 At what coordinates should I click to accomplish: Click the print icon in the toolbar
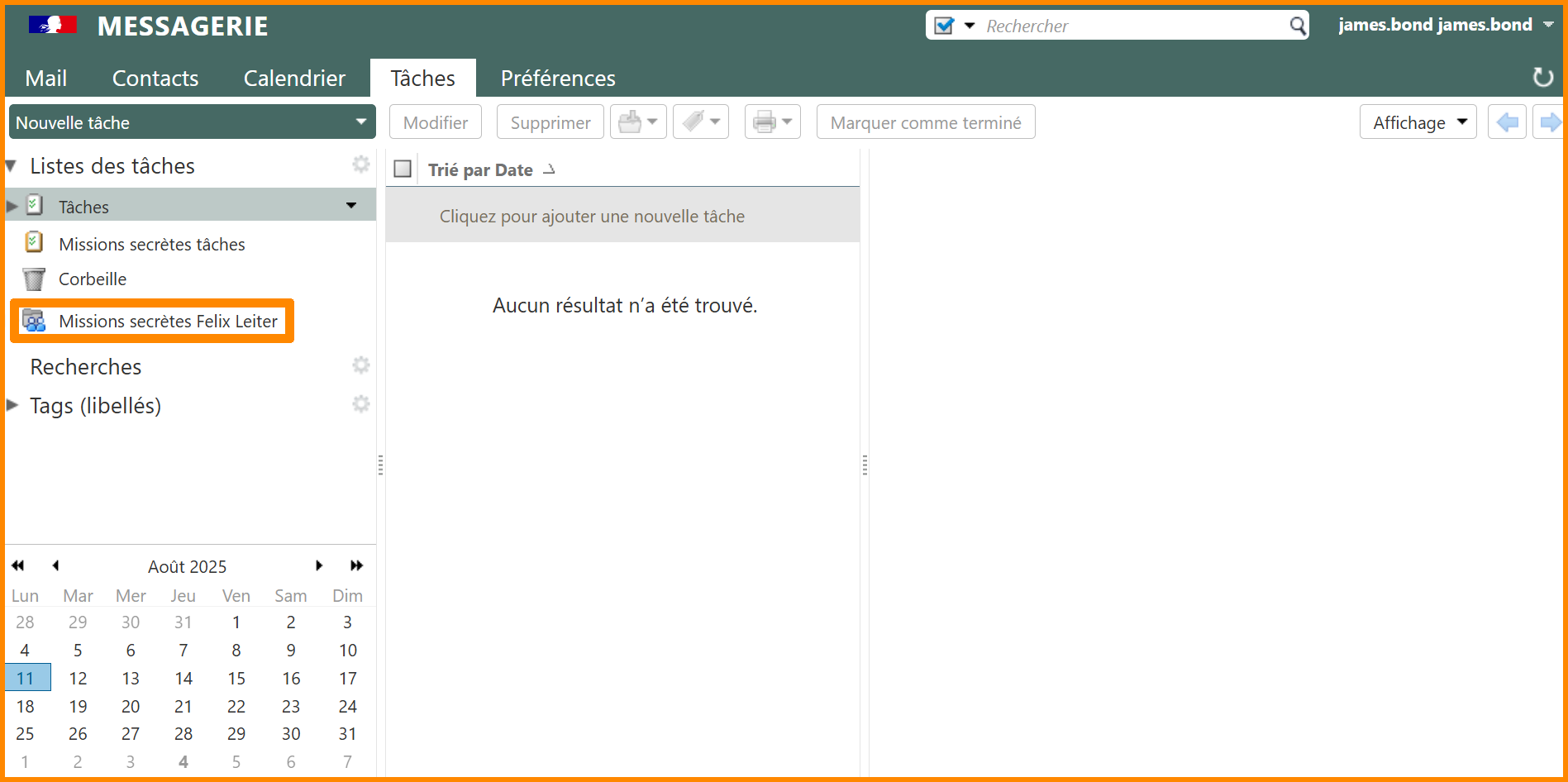click(x=765, y=122)
